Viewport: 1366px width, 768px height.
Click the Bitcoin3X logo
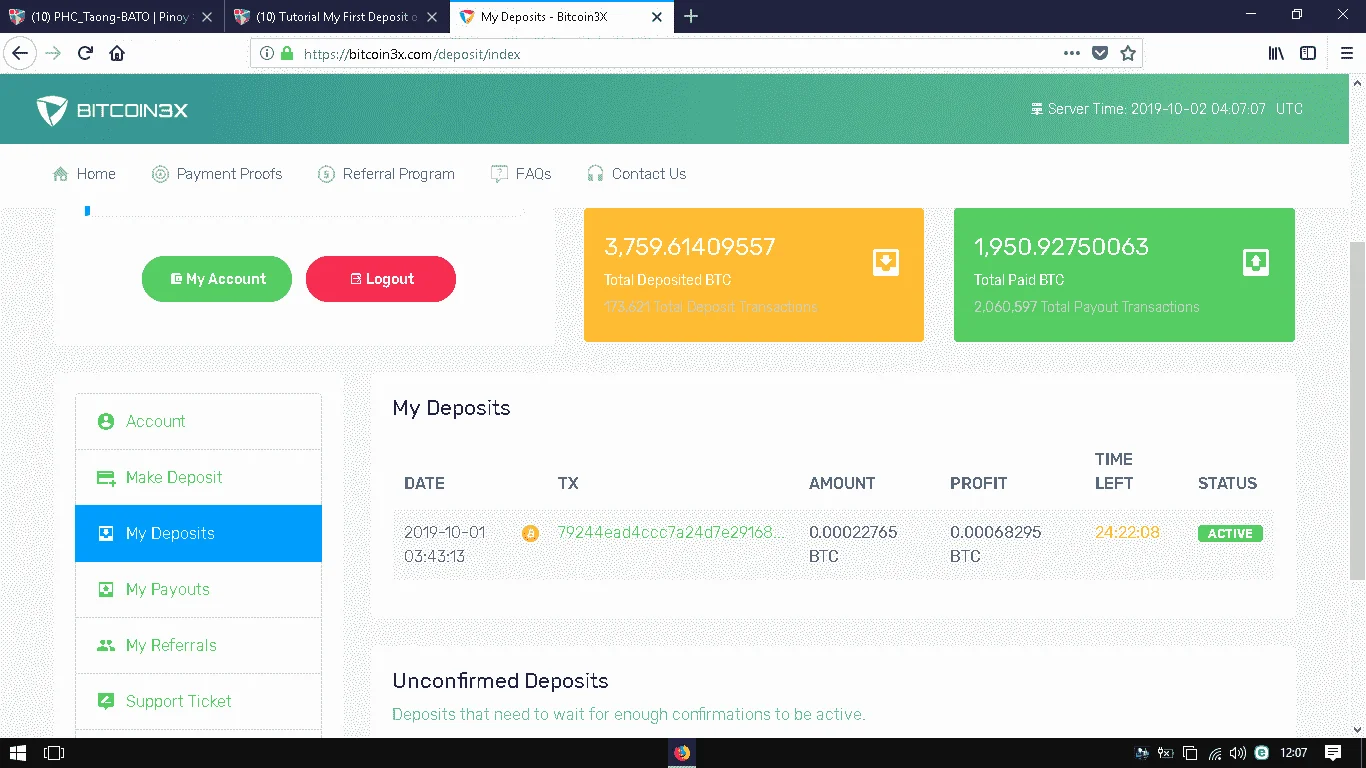pyautogui.click(x=112, y=110)
